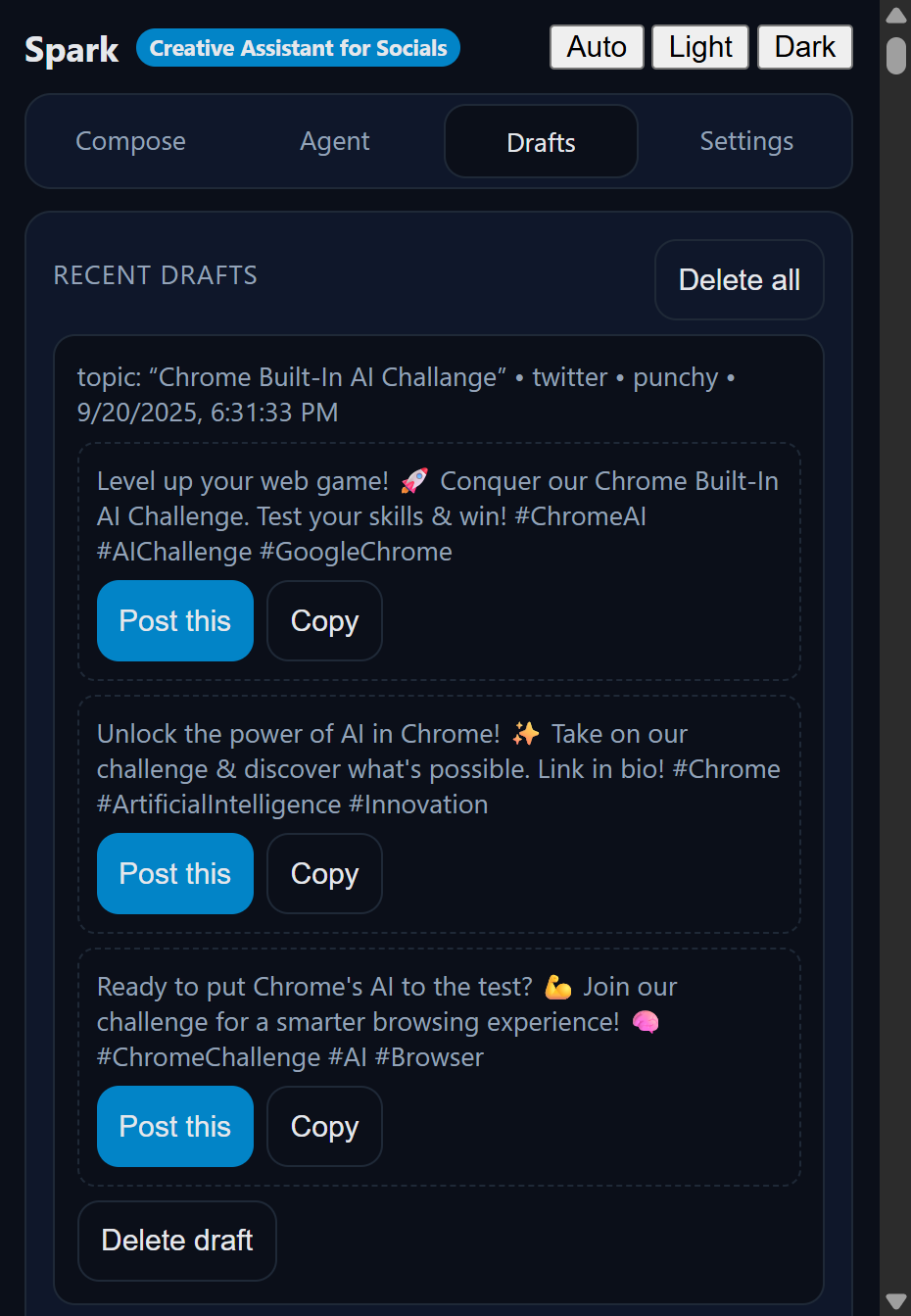Go to the Settings tab
The image size is (911, 1316).
746,141
